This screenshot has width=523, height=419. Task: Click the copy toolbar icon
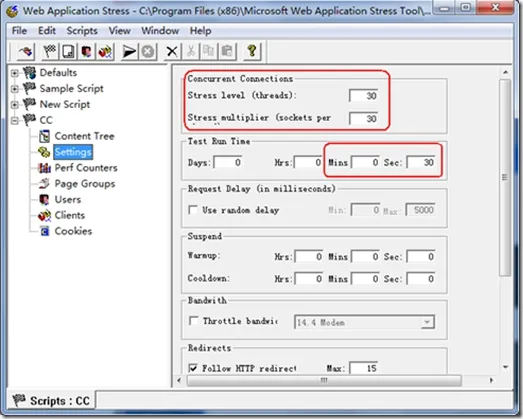pyautogui.click(x=209, y=51)
